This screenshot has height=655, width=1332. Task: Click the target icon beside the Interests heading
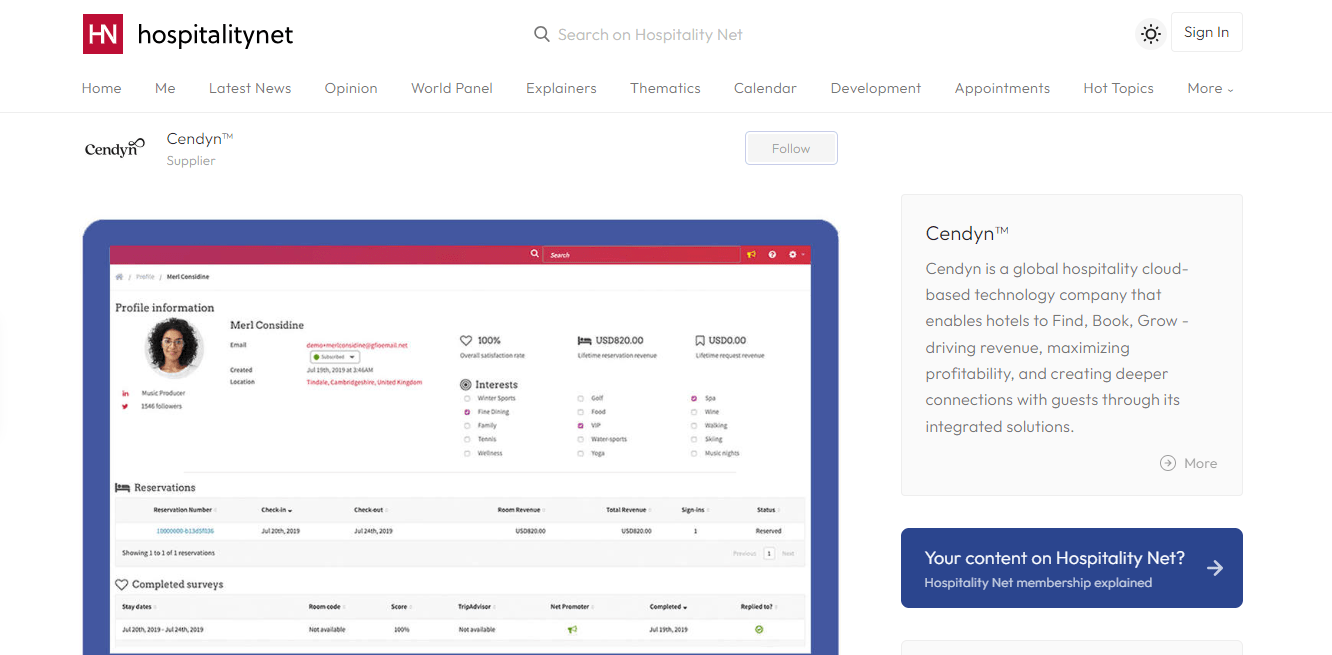point(466,384)
